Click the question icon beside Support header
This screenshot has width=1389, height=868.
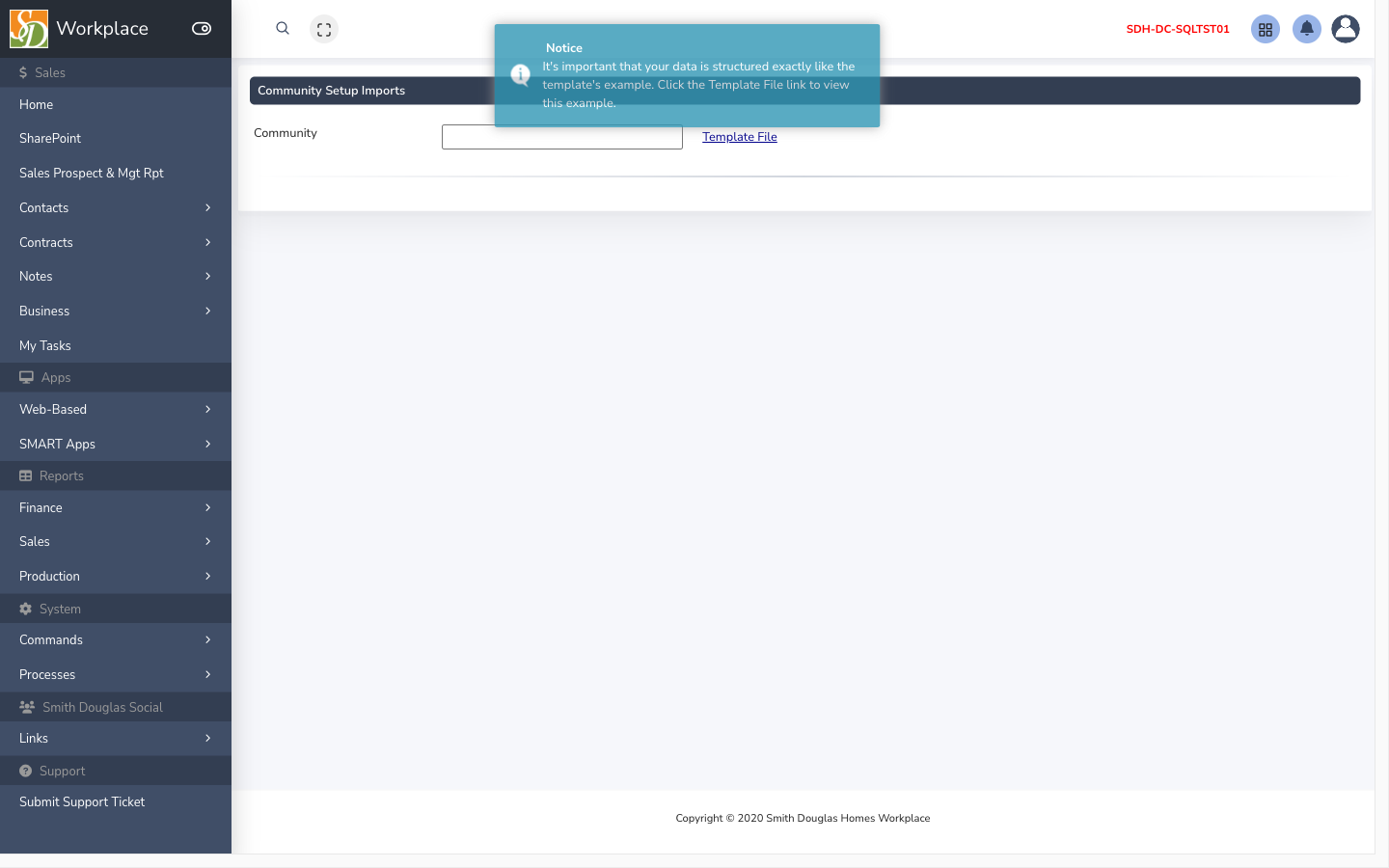click(26, 772)
